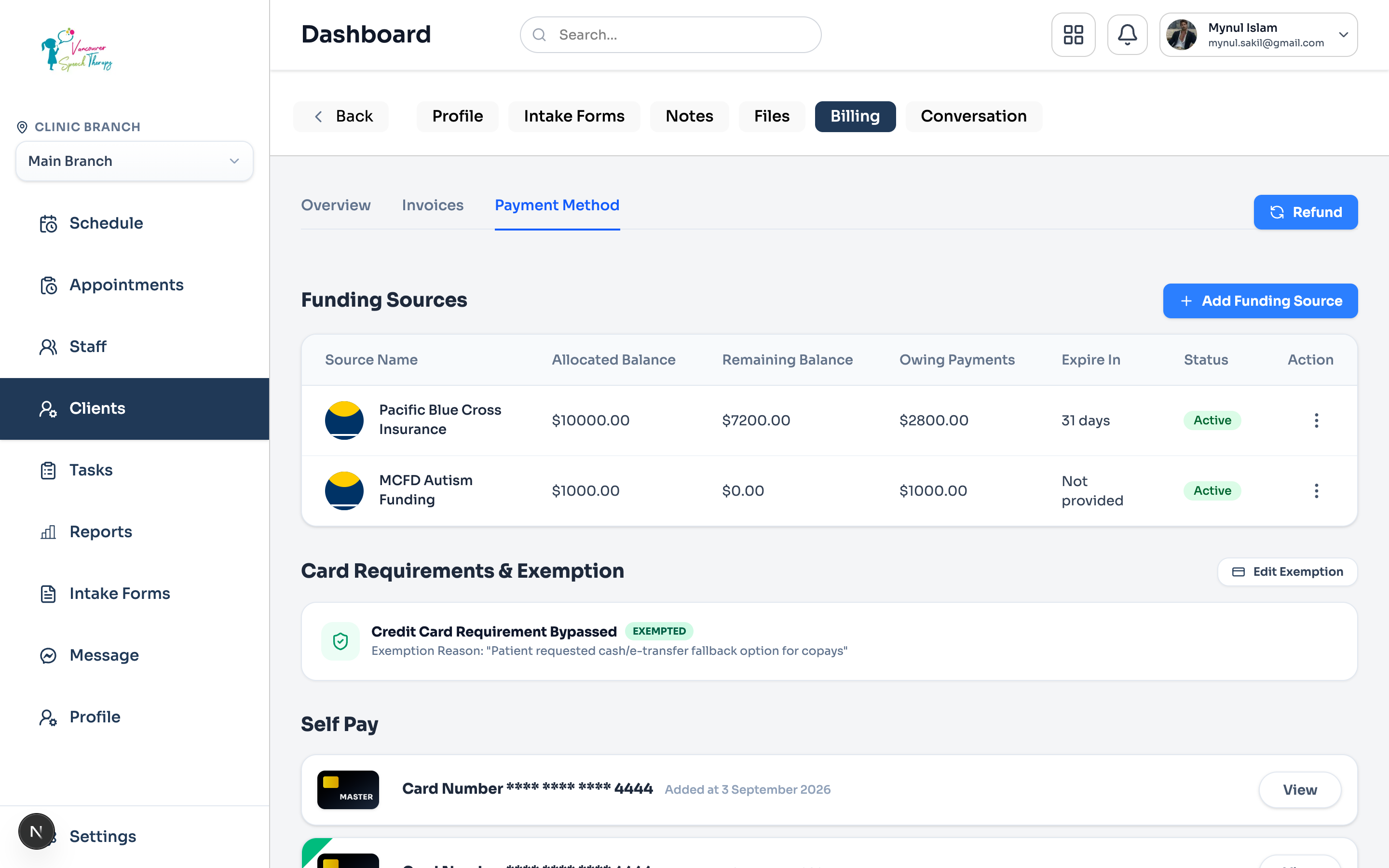This screenshot has width=1389, height=868.
Task: Switch to the Profile tab
Action: pos(457,117)
